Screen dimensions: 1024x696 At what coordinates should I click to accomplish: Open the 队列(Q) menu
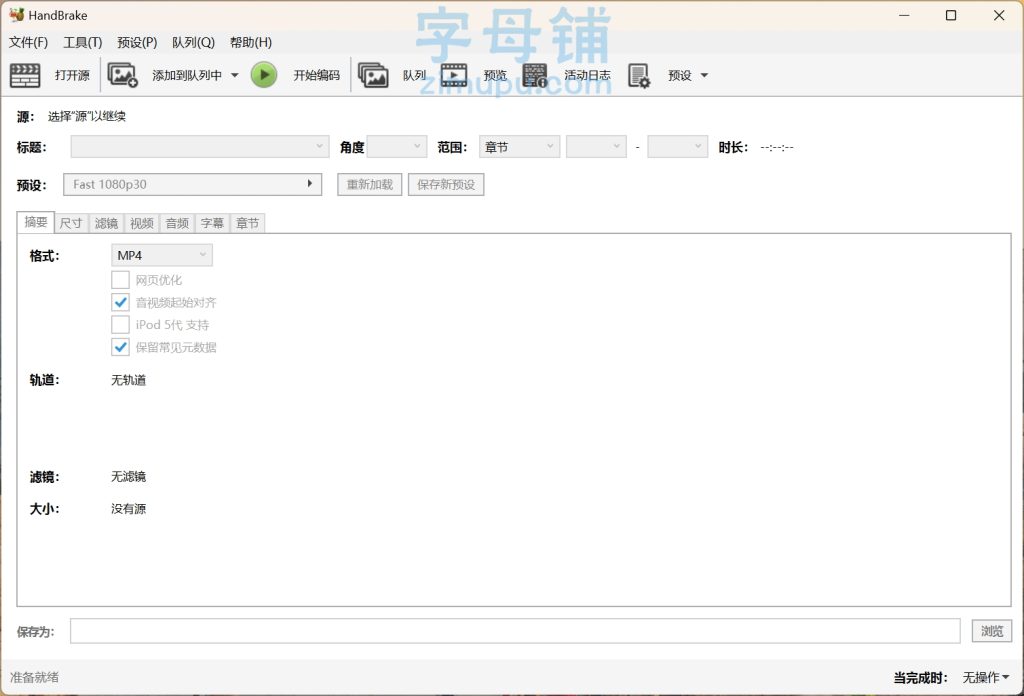(193, 42)
